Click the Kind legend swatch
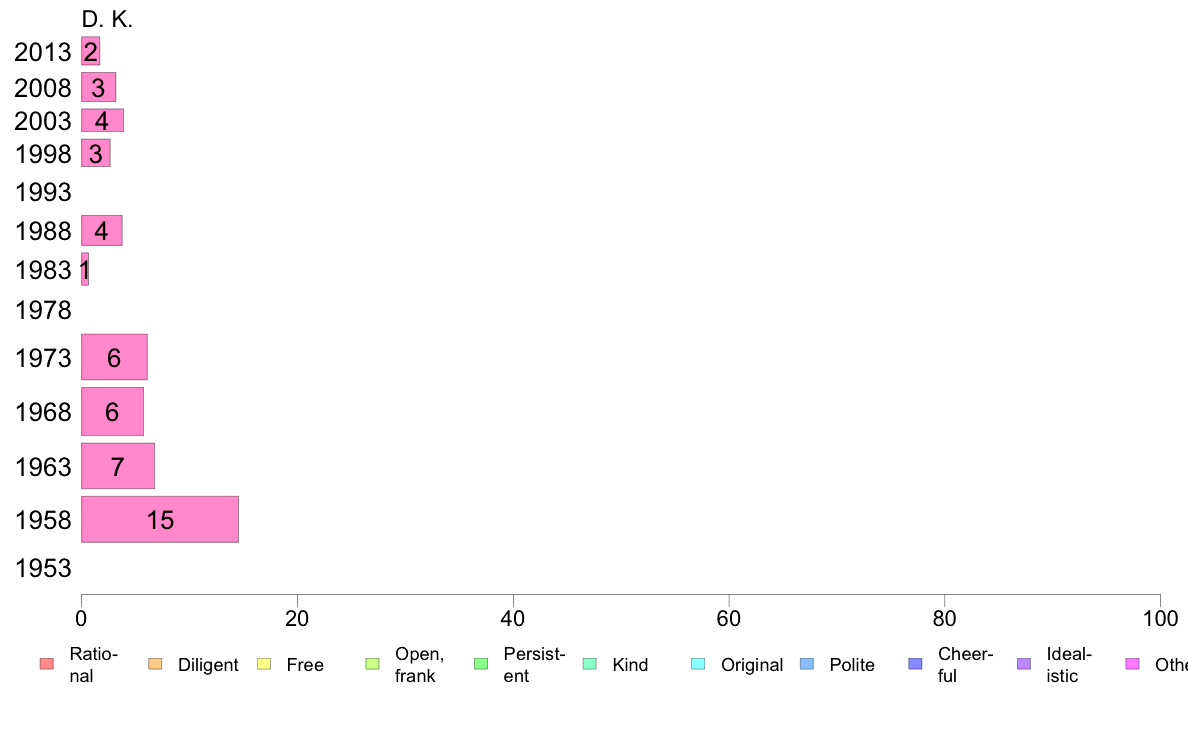 tap(589, 664)
